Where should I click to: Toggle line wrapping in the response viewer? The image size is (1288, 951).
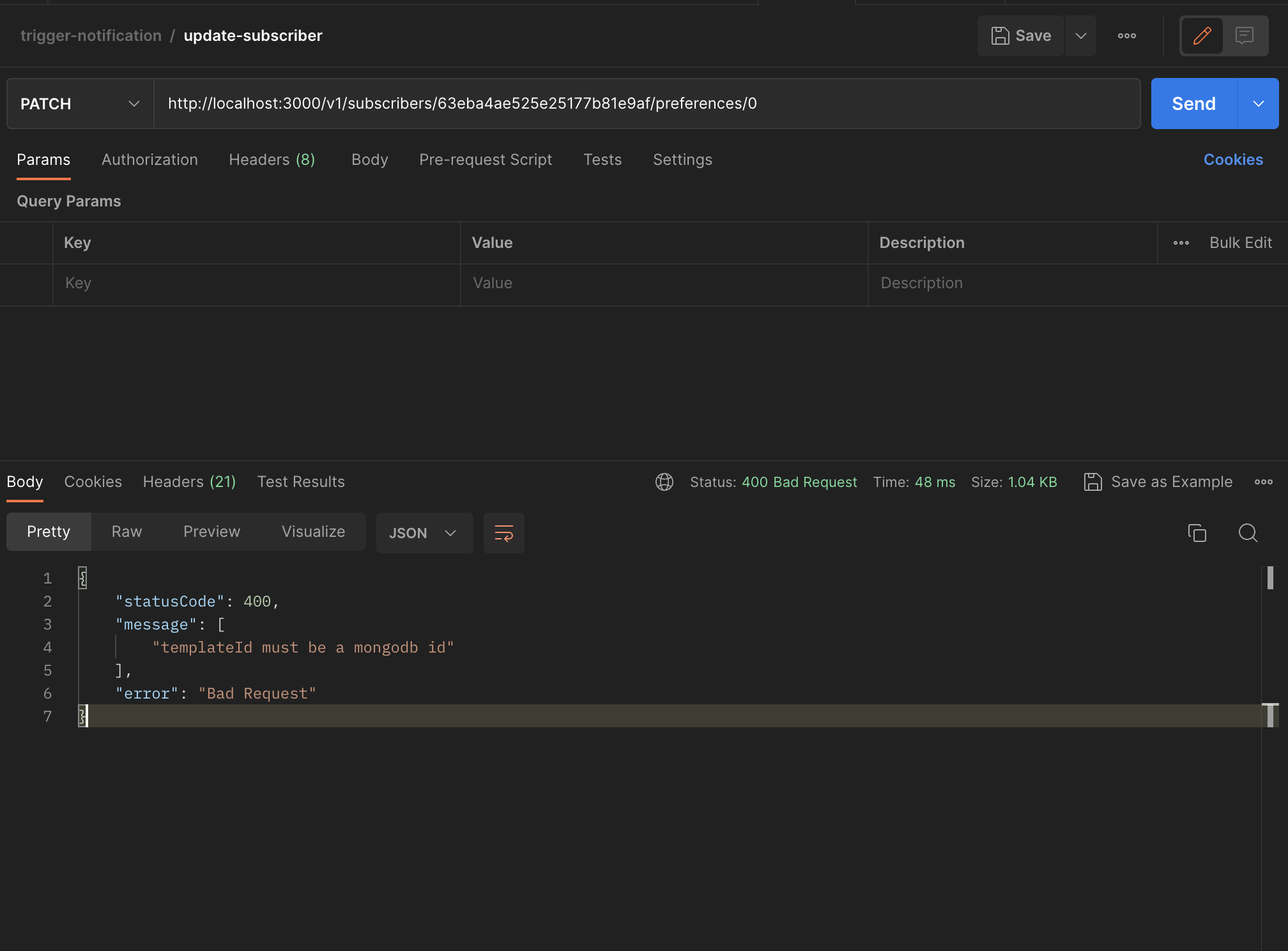click(x=503, y=532)
